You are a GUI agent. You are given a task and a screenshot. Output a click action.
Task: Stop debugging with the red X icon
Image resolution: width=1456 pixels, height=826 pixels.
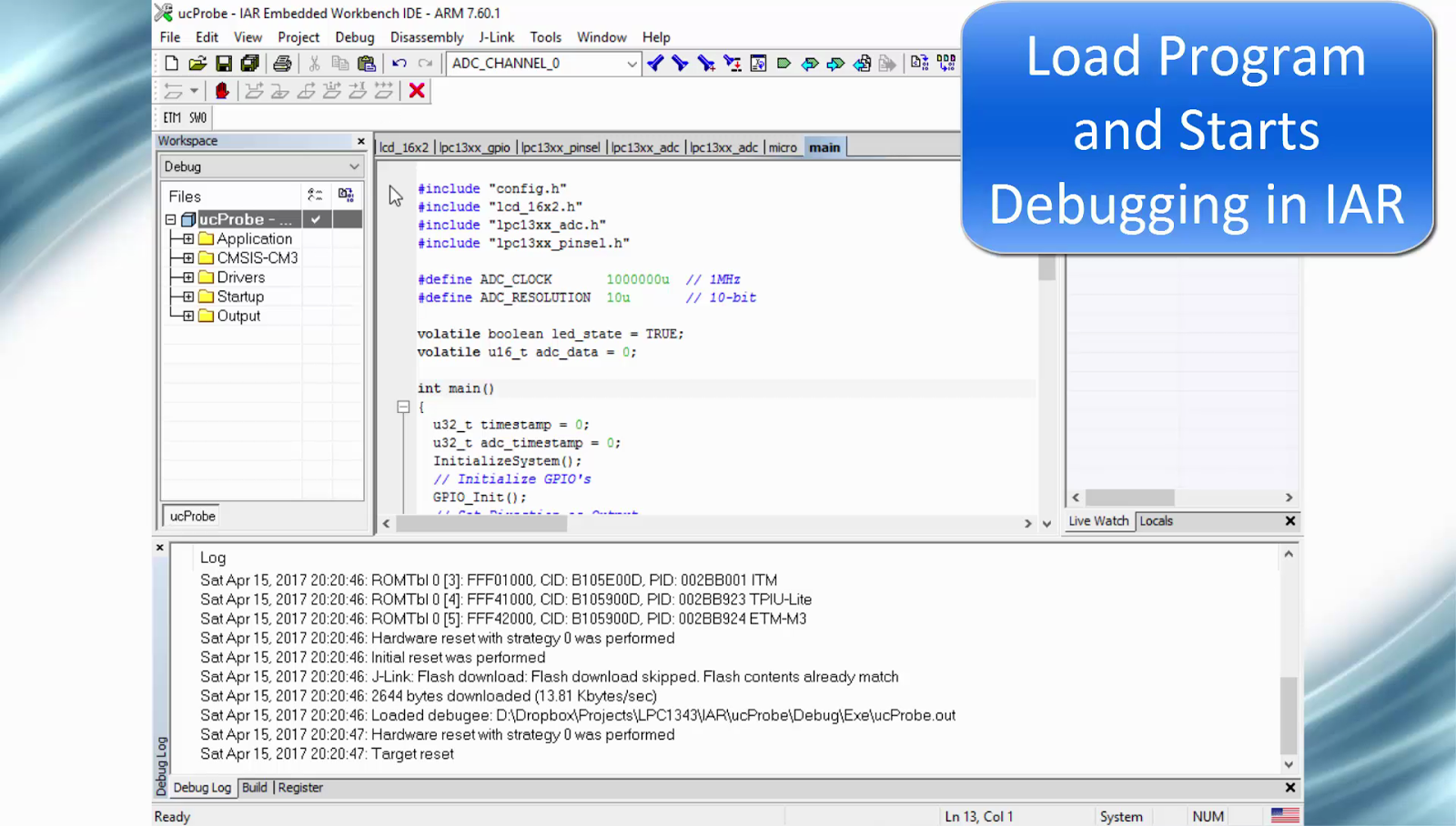pos(418,90)
